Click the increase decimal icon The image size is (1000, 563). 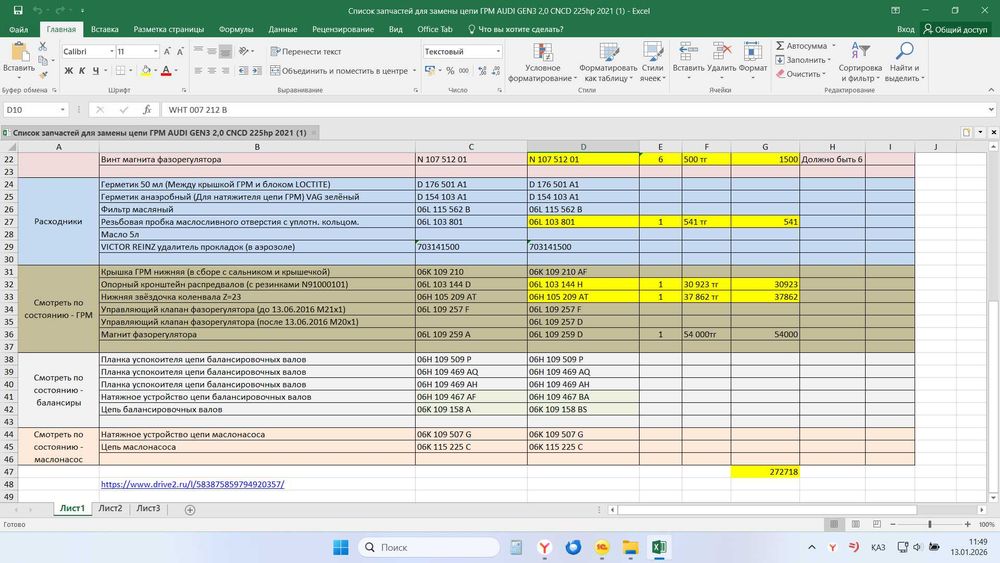tap(482, 71)
